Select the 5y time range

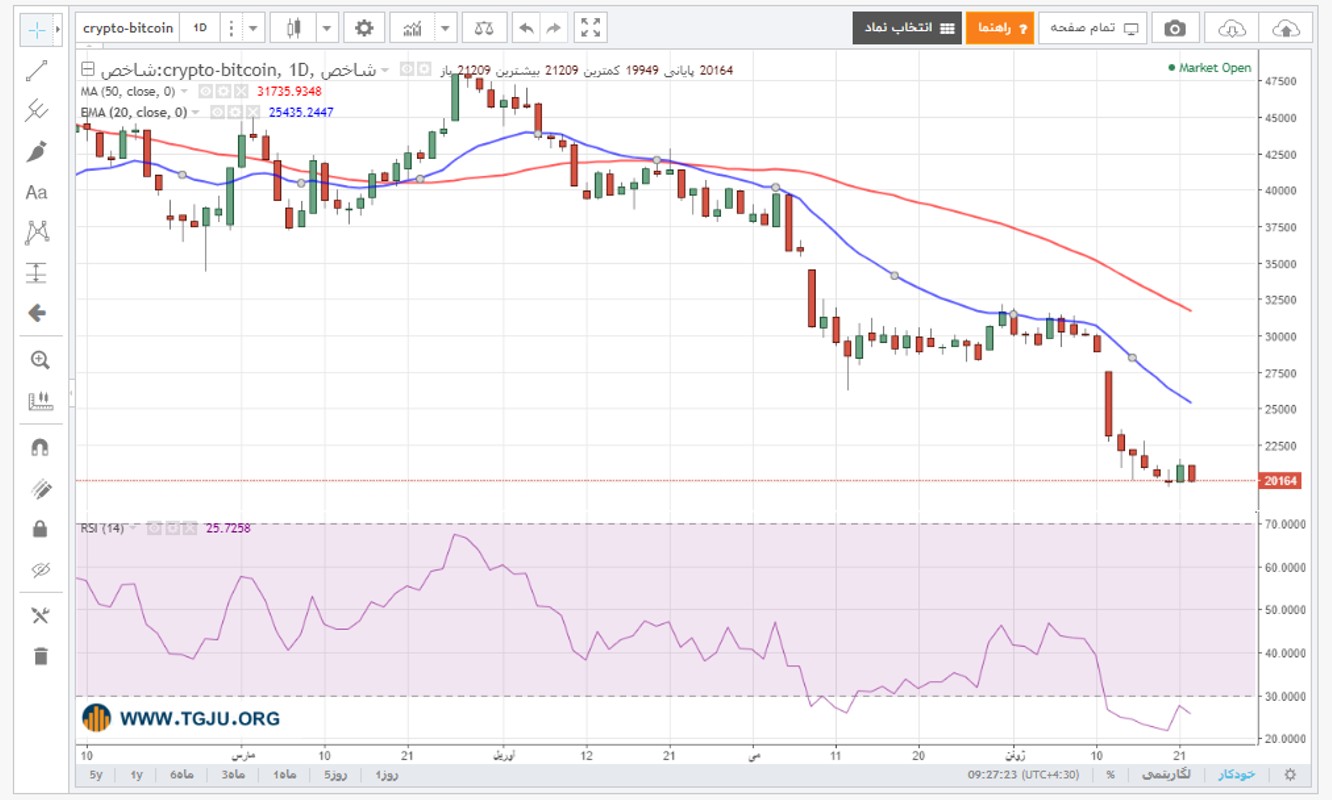click(x=96, y=775)
